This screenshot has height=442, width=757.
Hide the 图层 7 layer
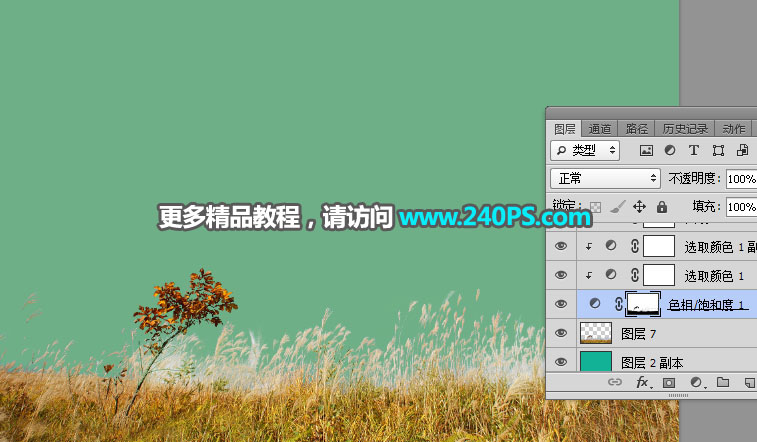[561, 333]
